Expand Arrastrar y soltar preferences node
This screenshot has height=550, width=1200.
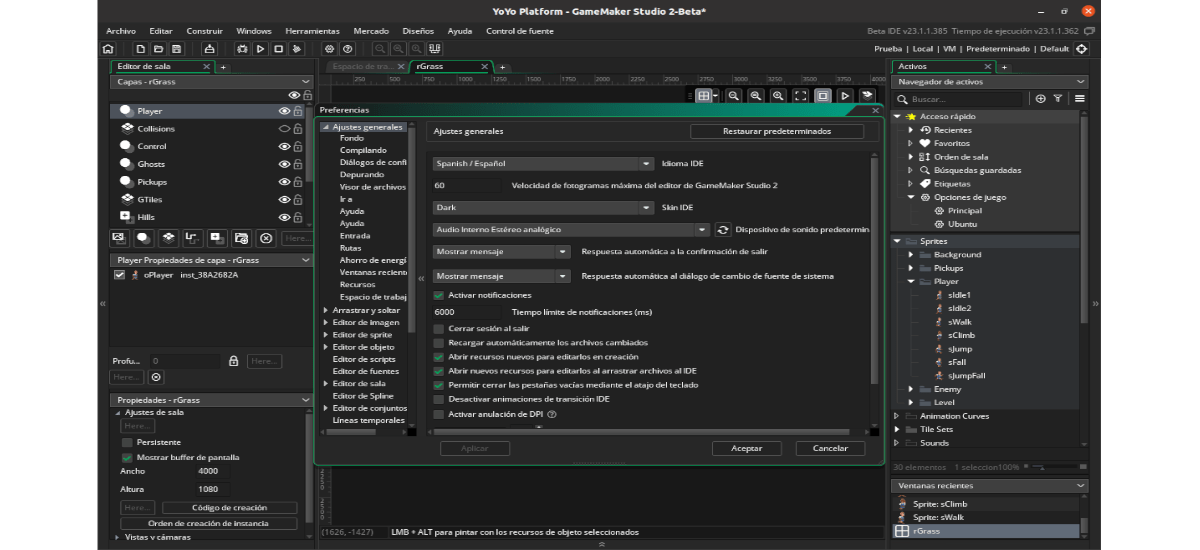pyautogui.click(x=326, y=311)
